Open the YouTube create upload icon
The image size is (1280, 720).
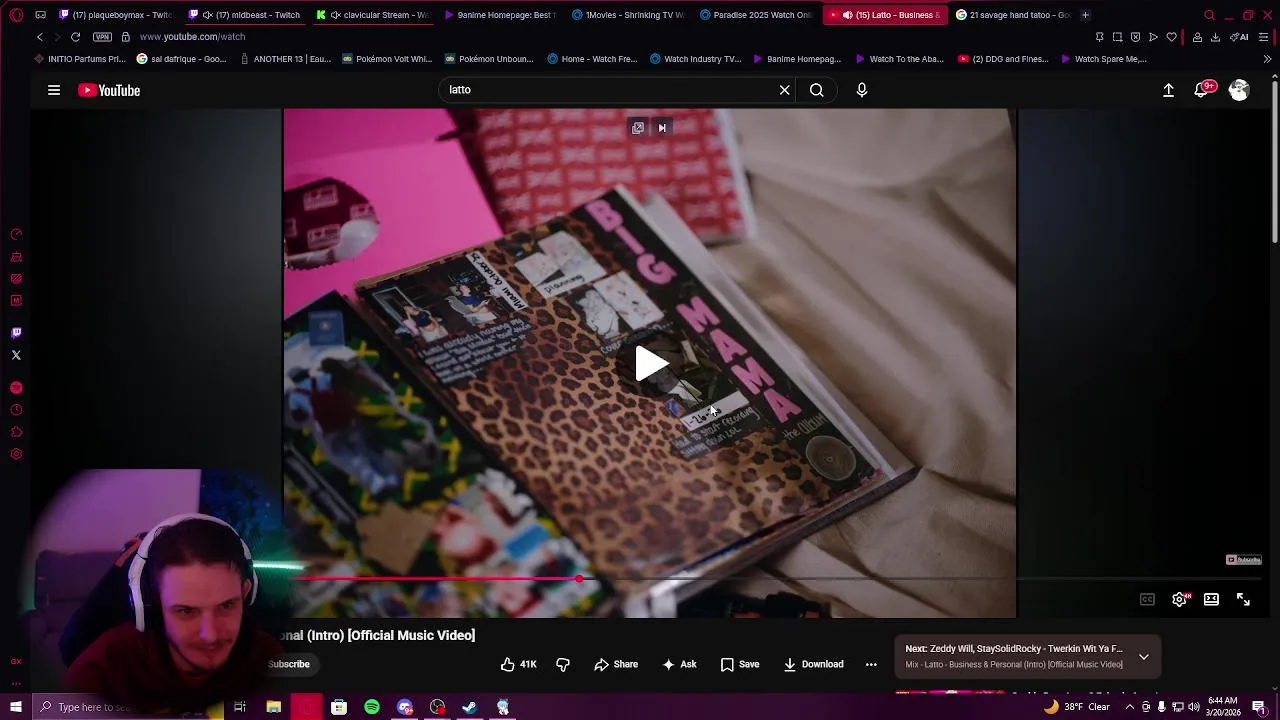[1168, 90]
